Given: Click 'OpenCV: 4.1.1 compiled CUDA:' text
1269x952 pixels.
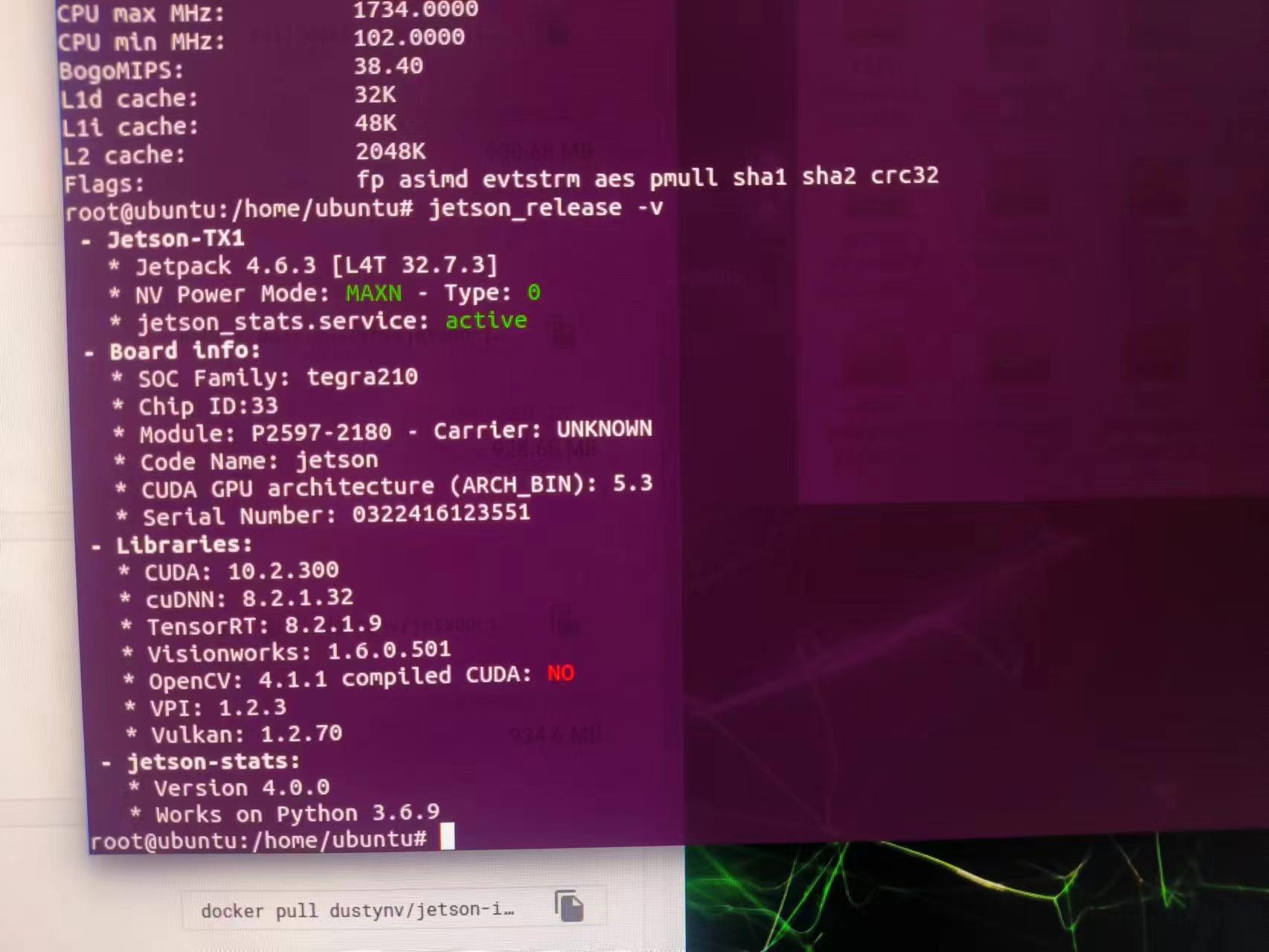Looking at the screenshot, I should coord(341,678).
